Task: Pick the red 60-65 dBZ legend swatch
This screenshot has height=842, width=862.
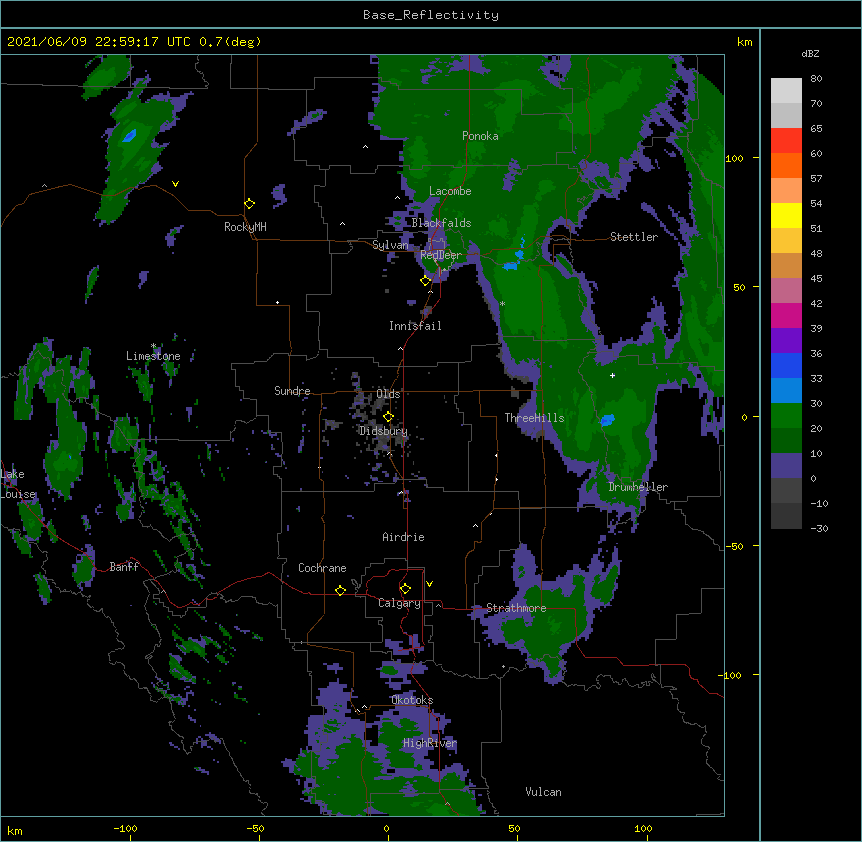Action: [786, 141]
